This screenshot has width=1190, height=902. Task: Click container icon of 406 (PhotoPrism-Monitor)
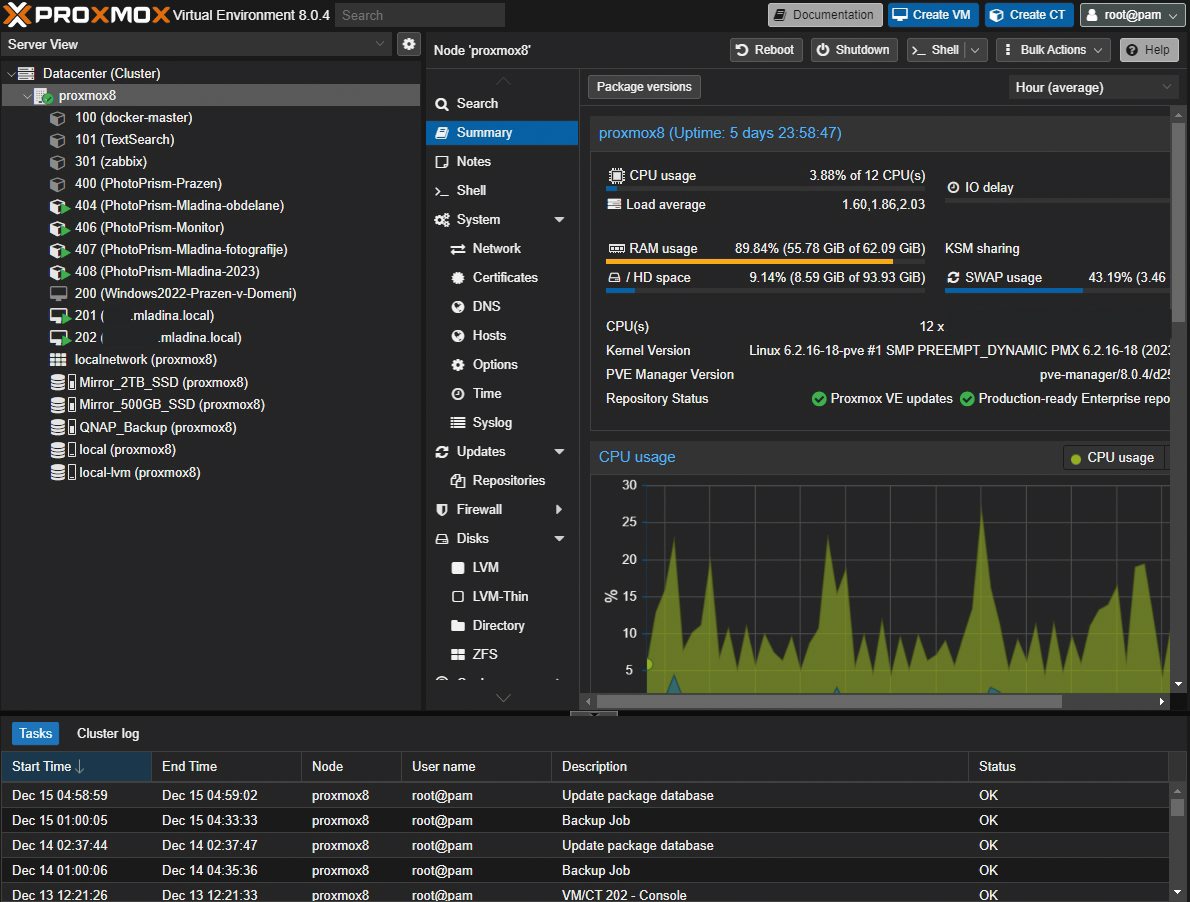click(x=58, y=228)
